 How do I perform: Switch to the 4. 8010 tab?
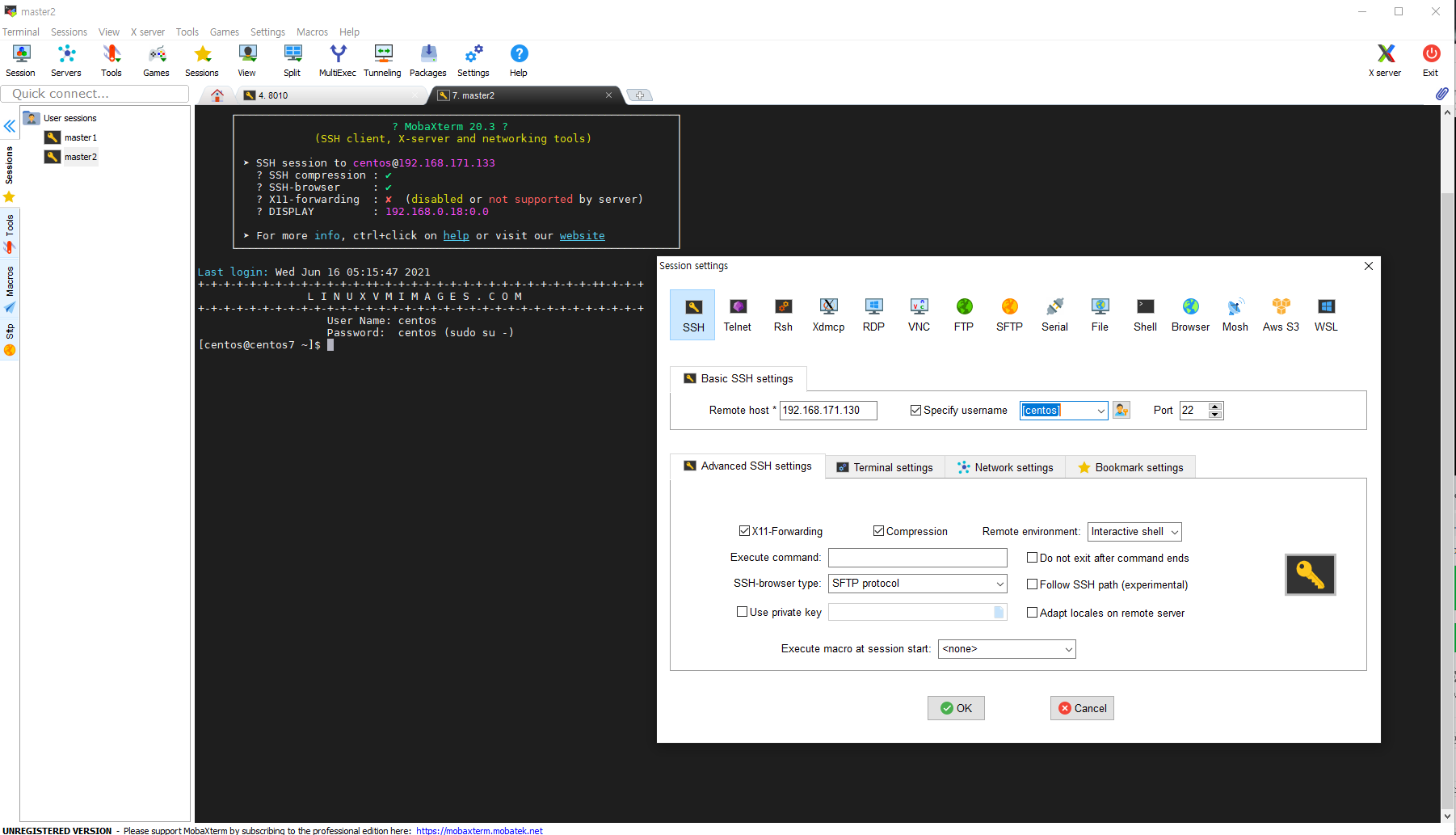(x=331, y=95)
